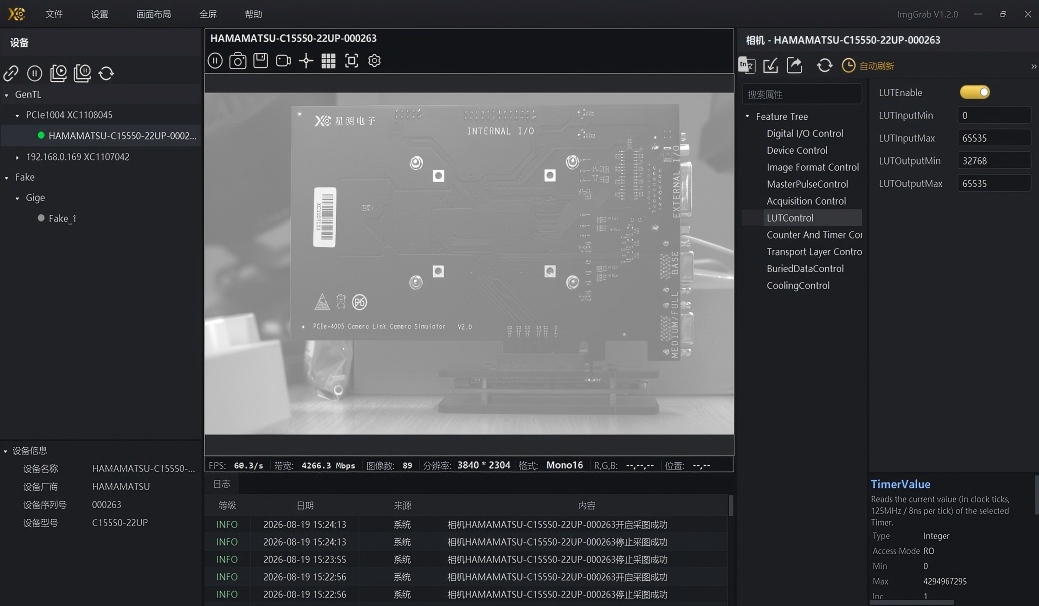Select the 日志 log tab
The image size is (1039, 606).
pyautogui.click(x=221, y=484)
